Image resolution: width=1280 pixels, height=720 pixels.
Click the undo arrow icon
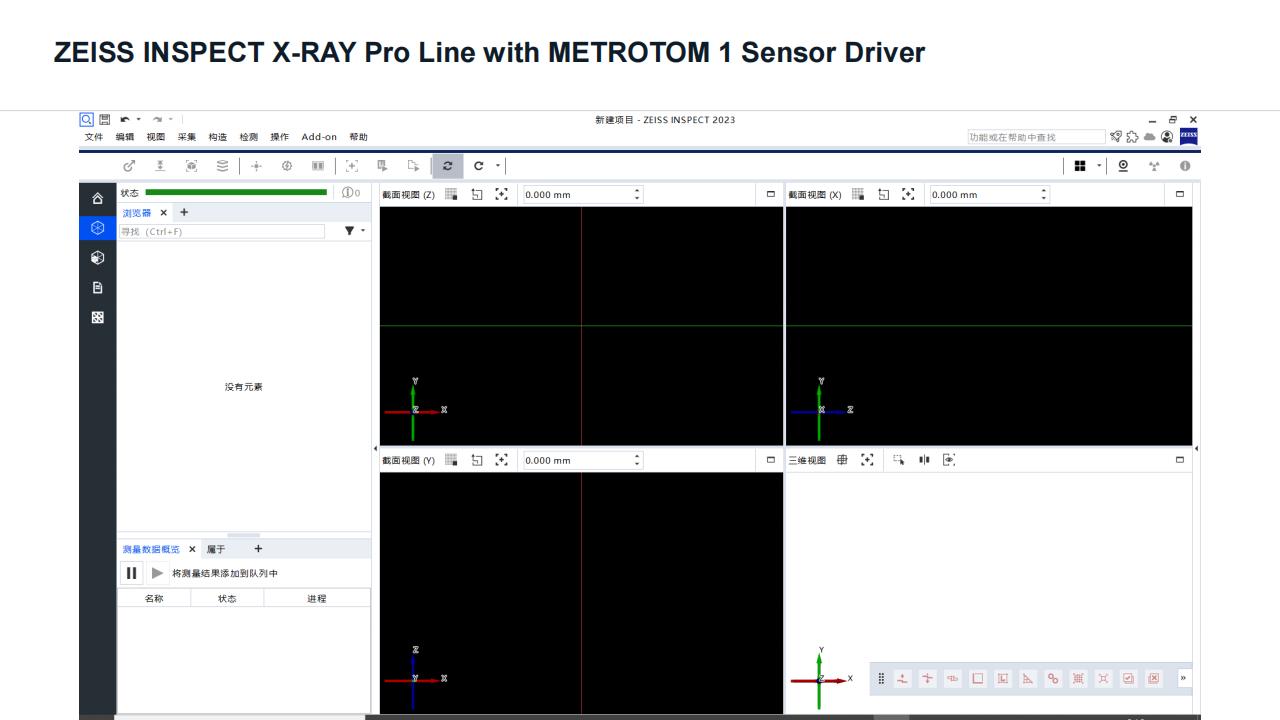tap(125, 120)
